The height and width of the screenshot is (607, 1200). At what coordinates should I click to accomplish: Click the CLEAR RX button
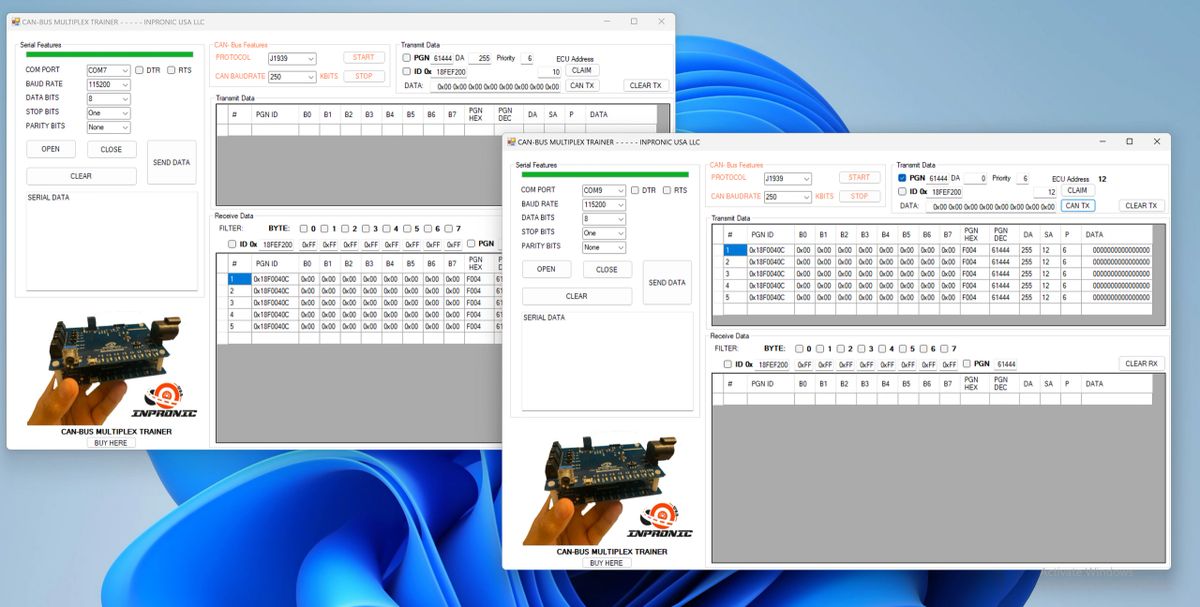point(1141,364)
